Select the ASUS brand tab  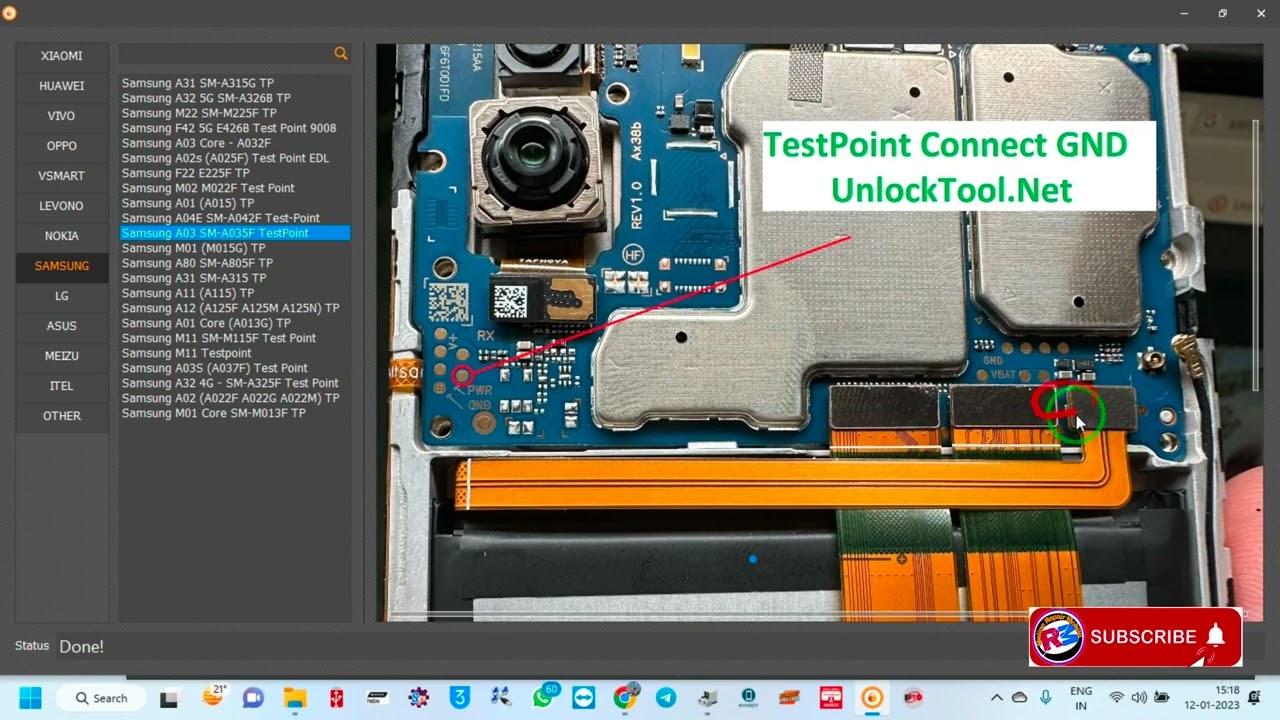62,326
